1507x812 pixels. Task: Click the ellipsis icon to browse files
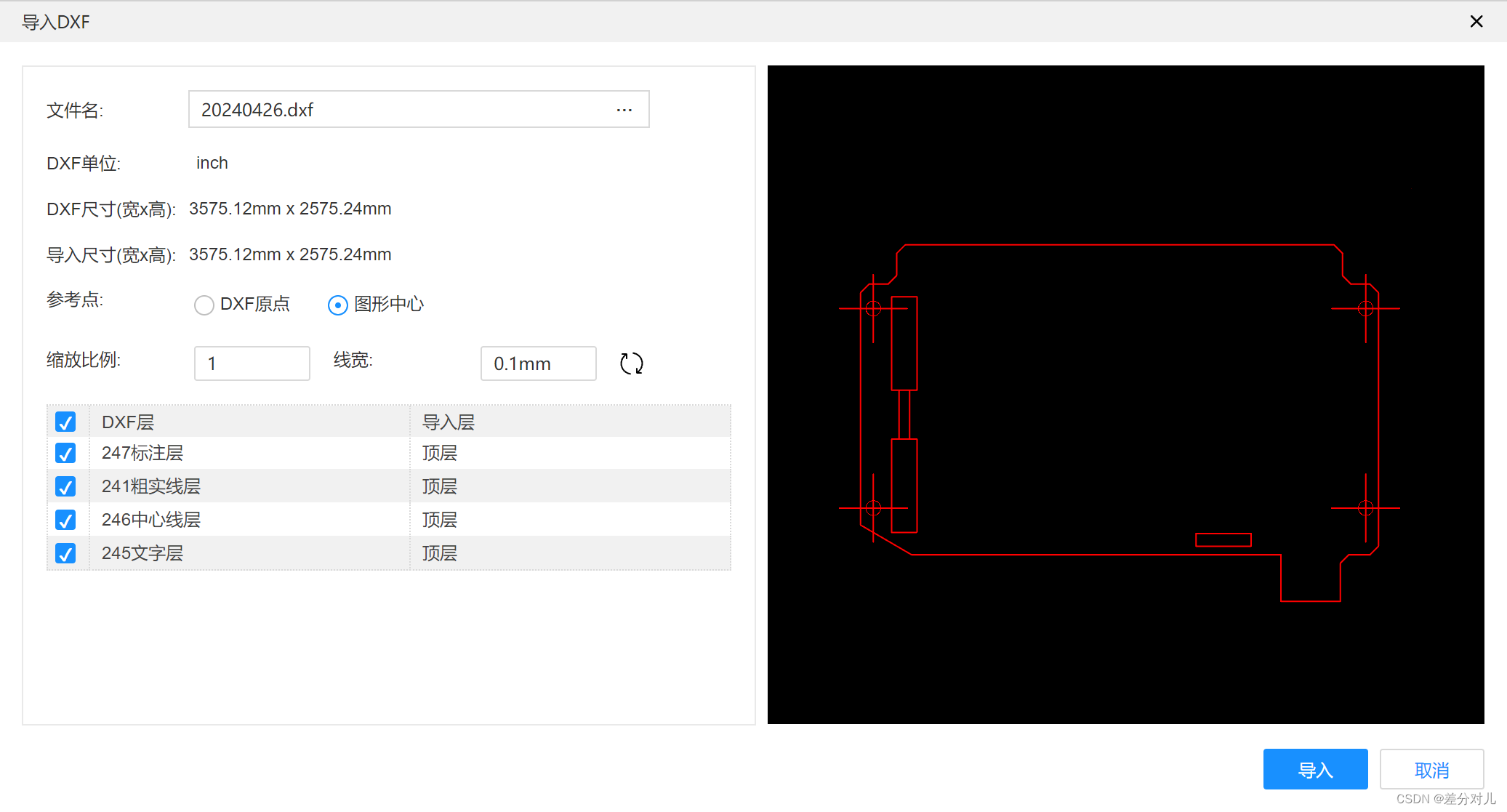624,110
